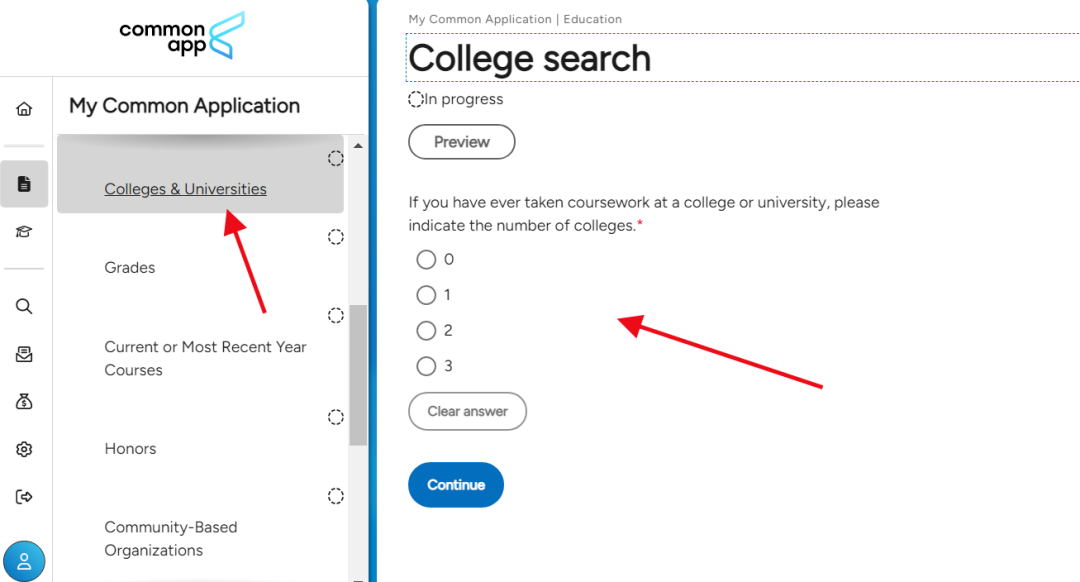Select the graduation cap icon in sidebar
This screenshot has width=1080, height=582.
(24, 232)
